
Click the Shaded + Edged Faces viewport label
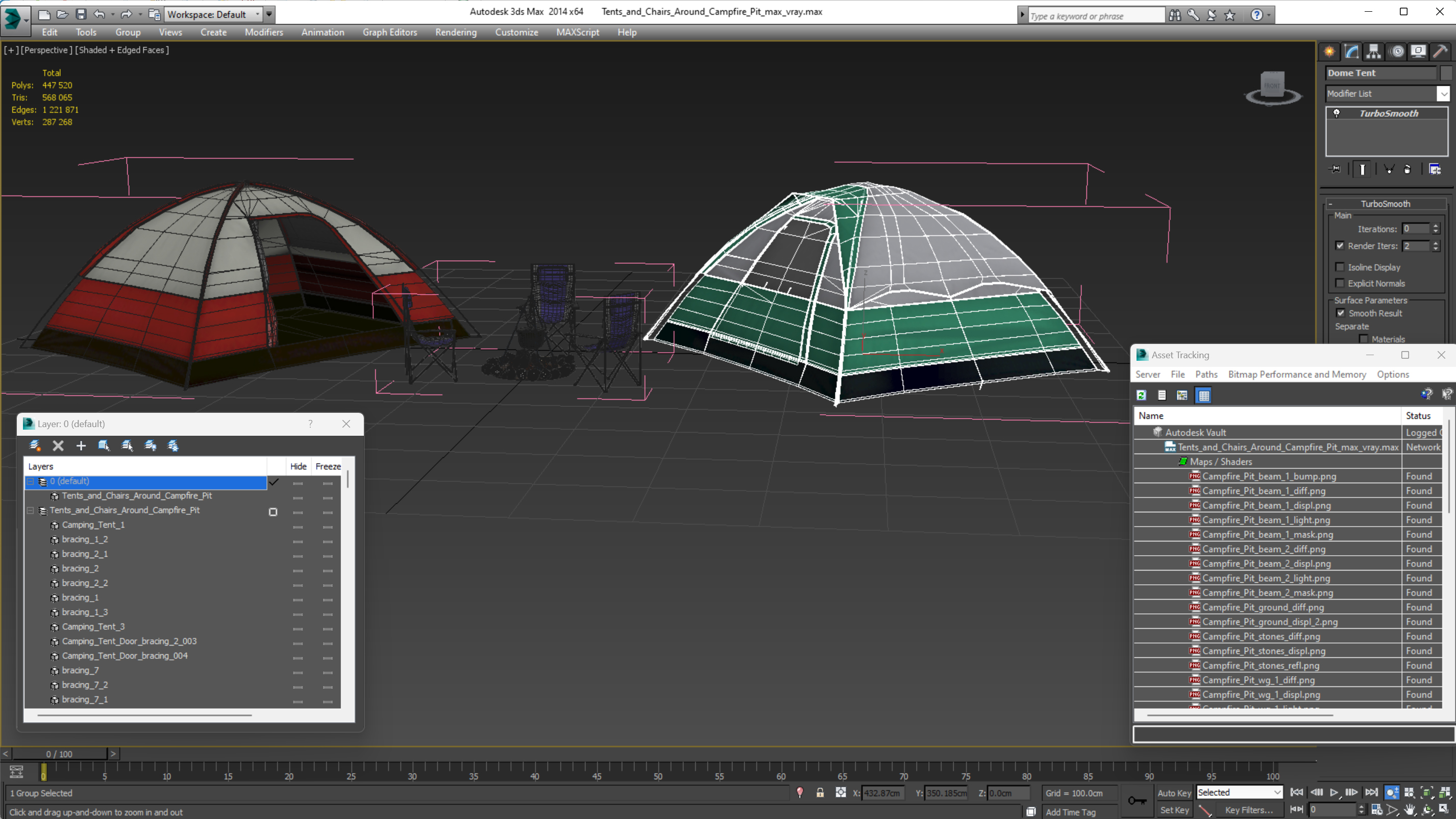pyautogui.click(x=121, y=49)
